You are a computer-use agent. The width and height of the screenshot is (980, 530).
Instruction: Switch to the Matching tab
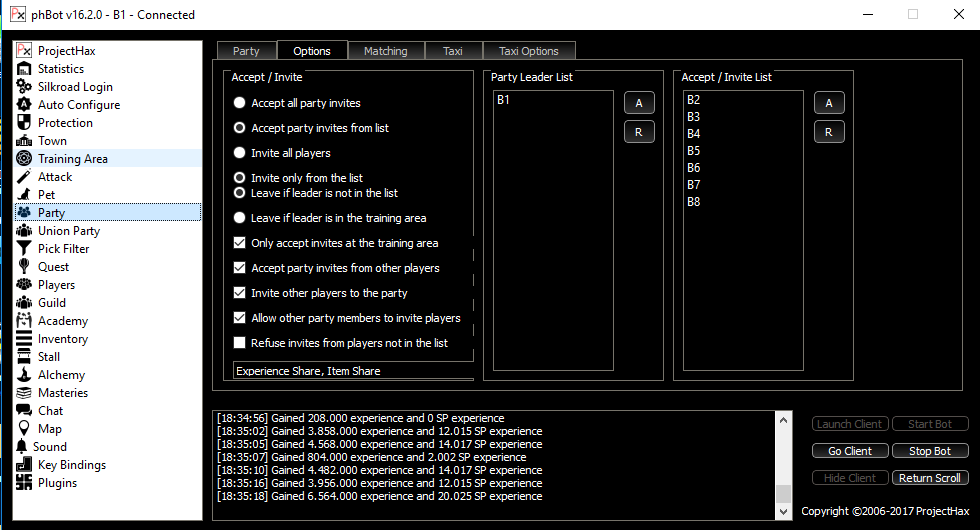coord(385,51)
